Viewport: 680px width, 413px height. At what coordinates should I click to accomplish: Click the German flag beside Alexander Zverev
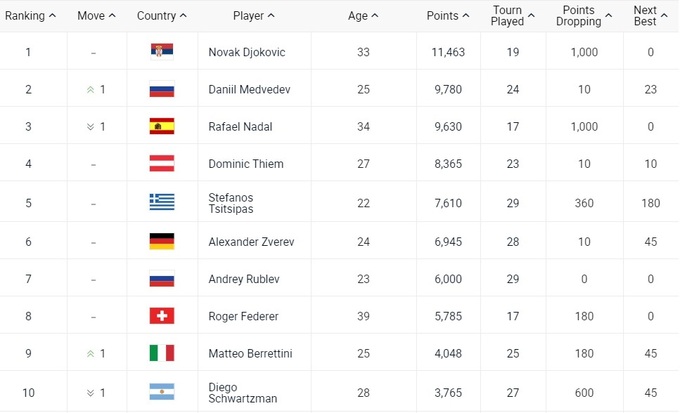161,240
